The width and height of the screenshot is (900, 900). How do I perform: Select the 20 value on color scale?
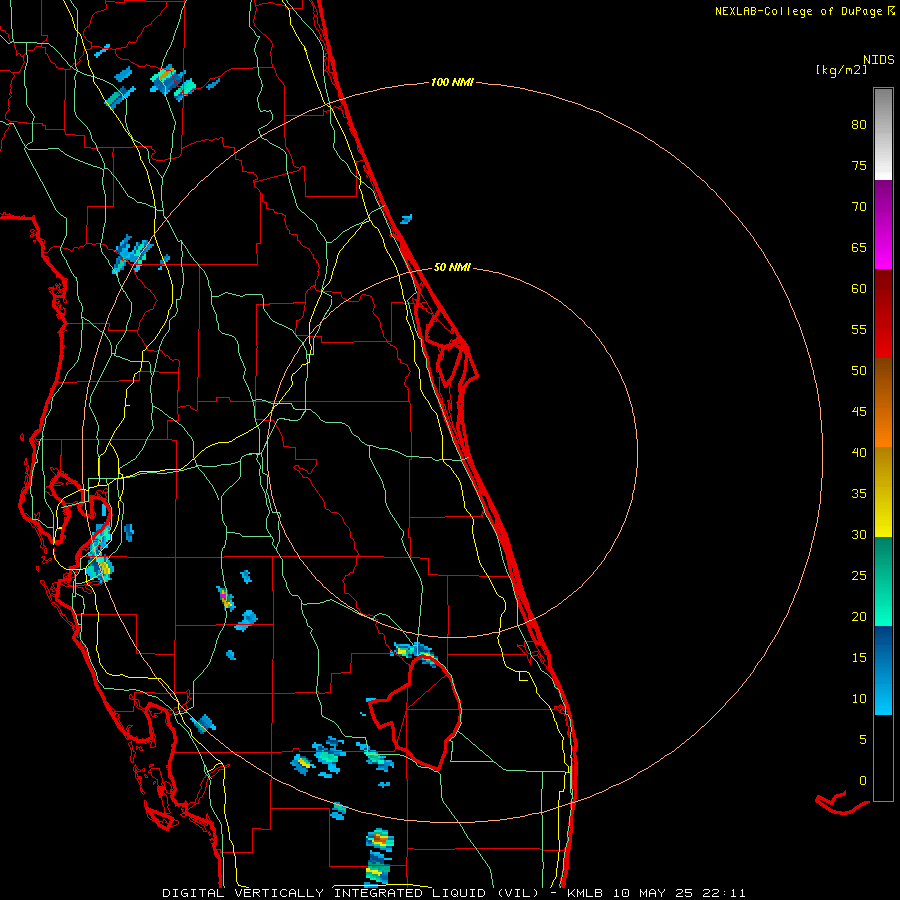[859, 617]
